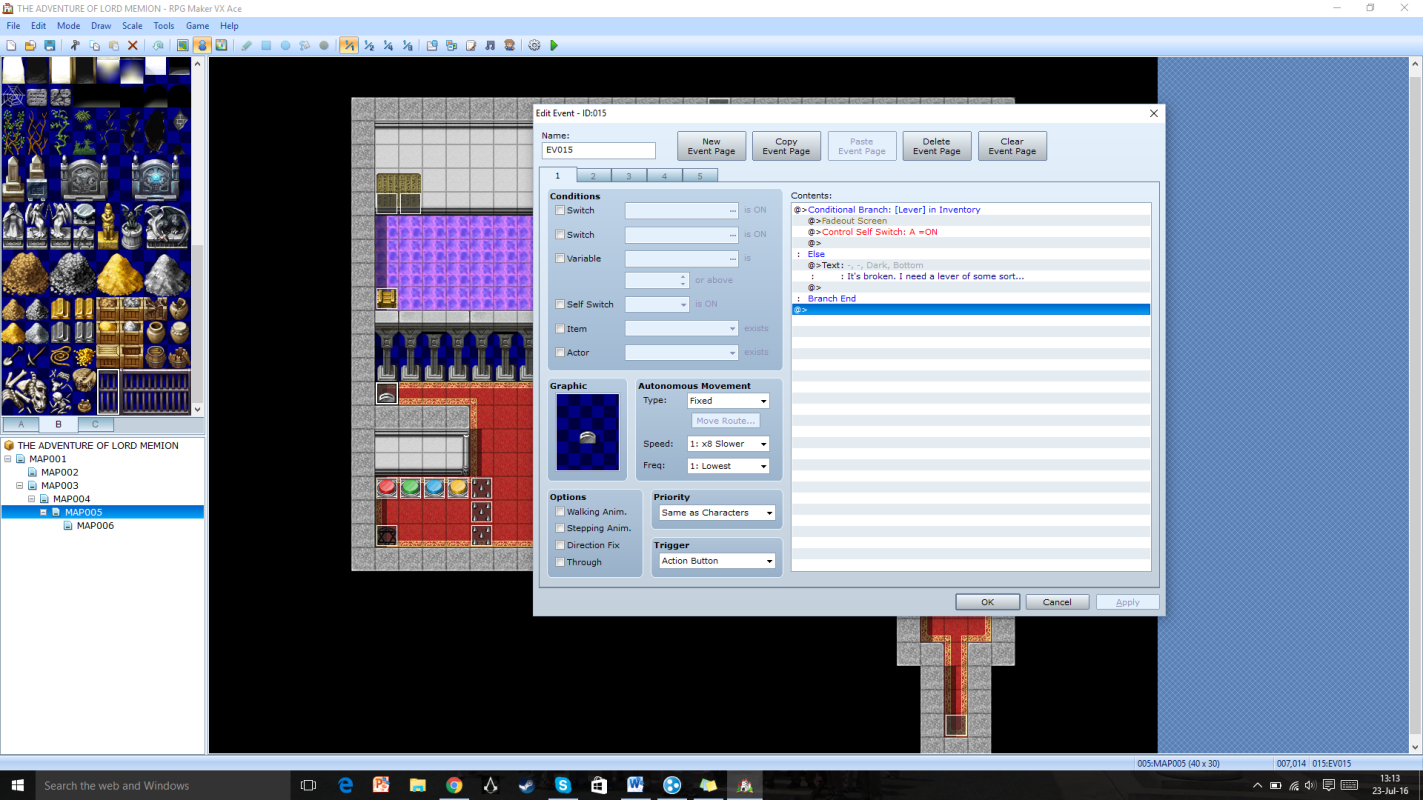Switch to tileset tab C
This screenshot has width=1423, height=800.
[x=95, y=425]
